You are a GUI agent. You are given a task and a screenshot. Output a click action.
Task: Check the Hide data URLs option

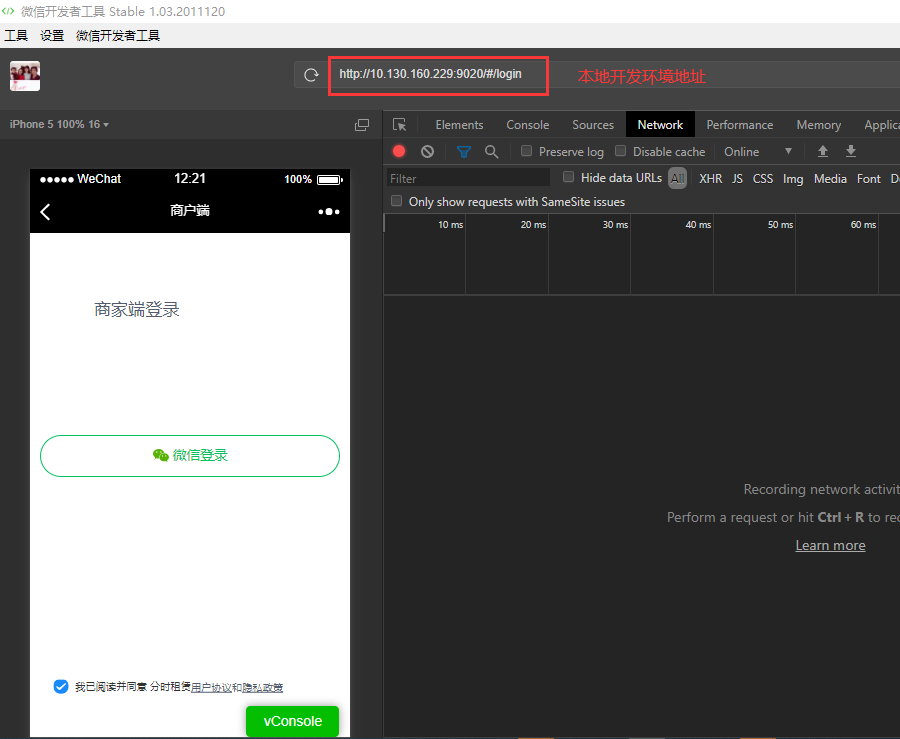[x=569, y=178]
